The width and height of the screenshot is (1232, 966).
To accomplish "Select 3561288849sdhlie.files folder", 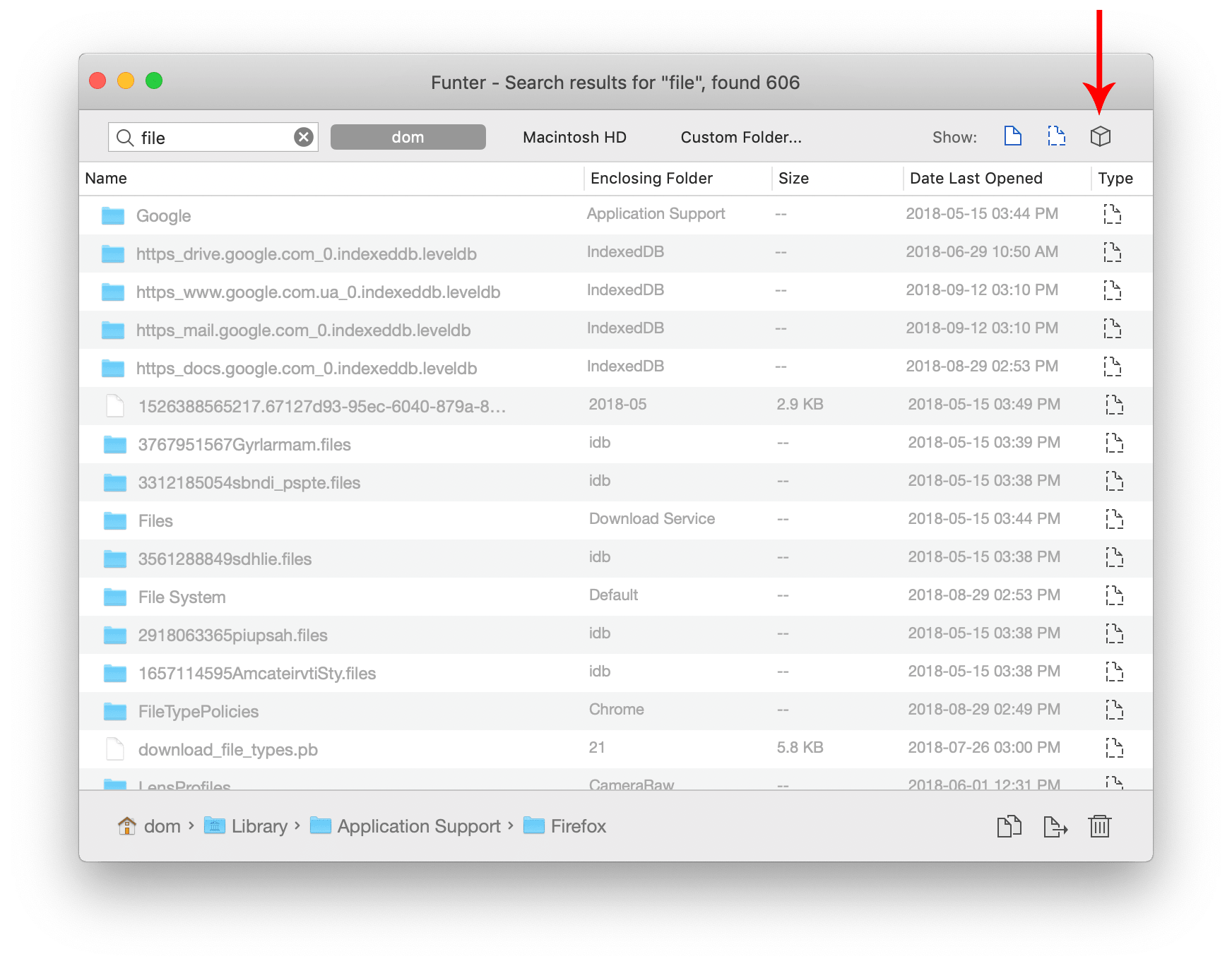I will pos(616,559).
